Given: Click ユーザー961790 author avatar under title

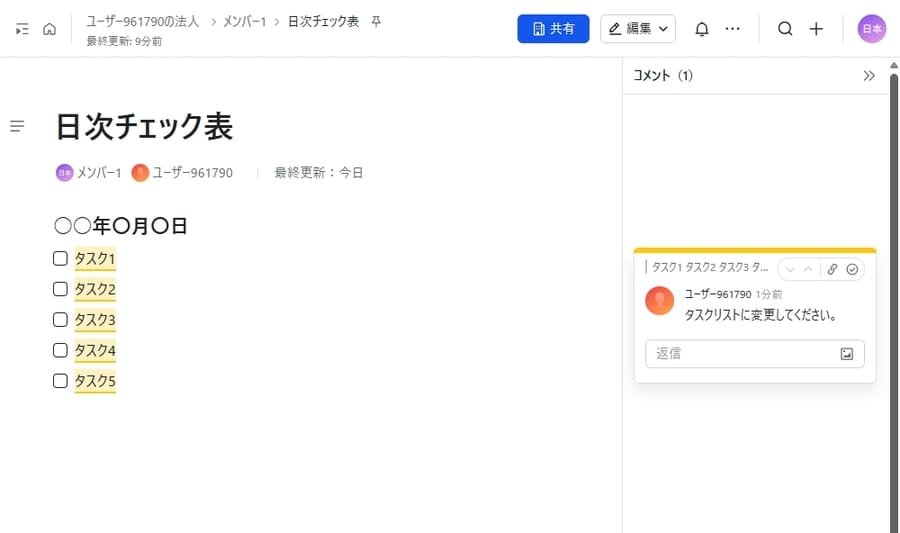Looking at the screenshot, I should tap(139, 173).
